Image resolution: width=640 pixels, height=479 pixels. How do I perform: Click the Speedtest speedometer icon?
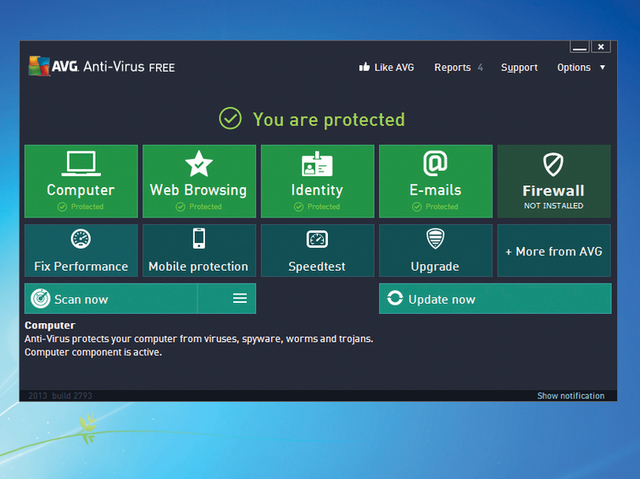[x=317, y=239]
